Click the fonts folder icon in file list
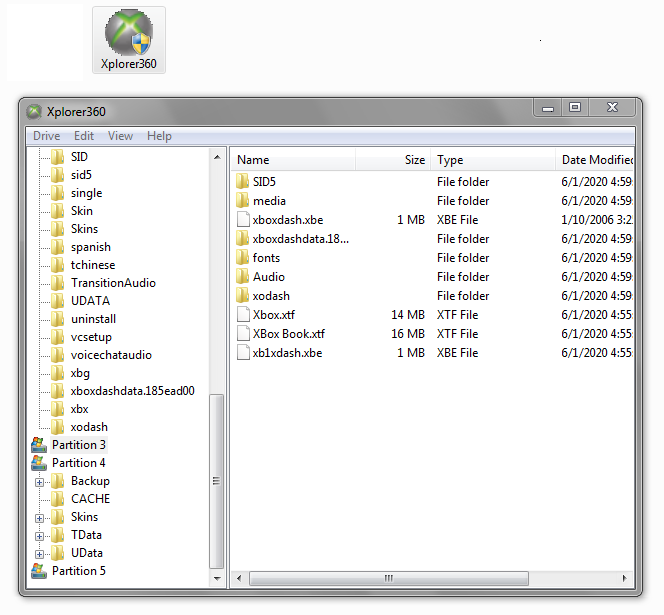 coord(243,258)
